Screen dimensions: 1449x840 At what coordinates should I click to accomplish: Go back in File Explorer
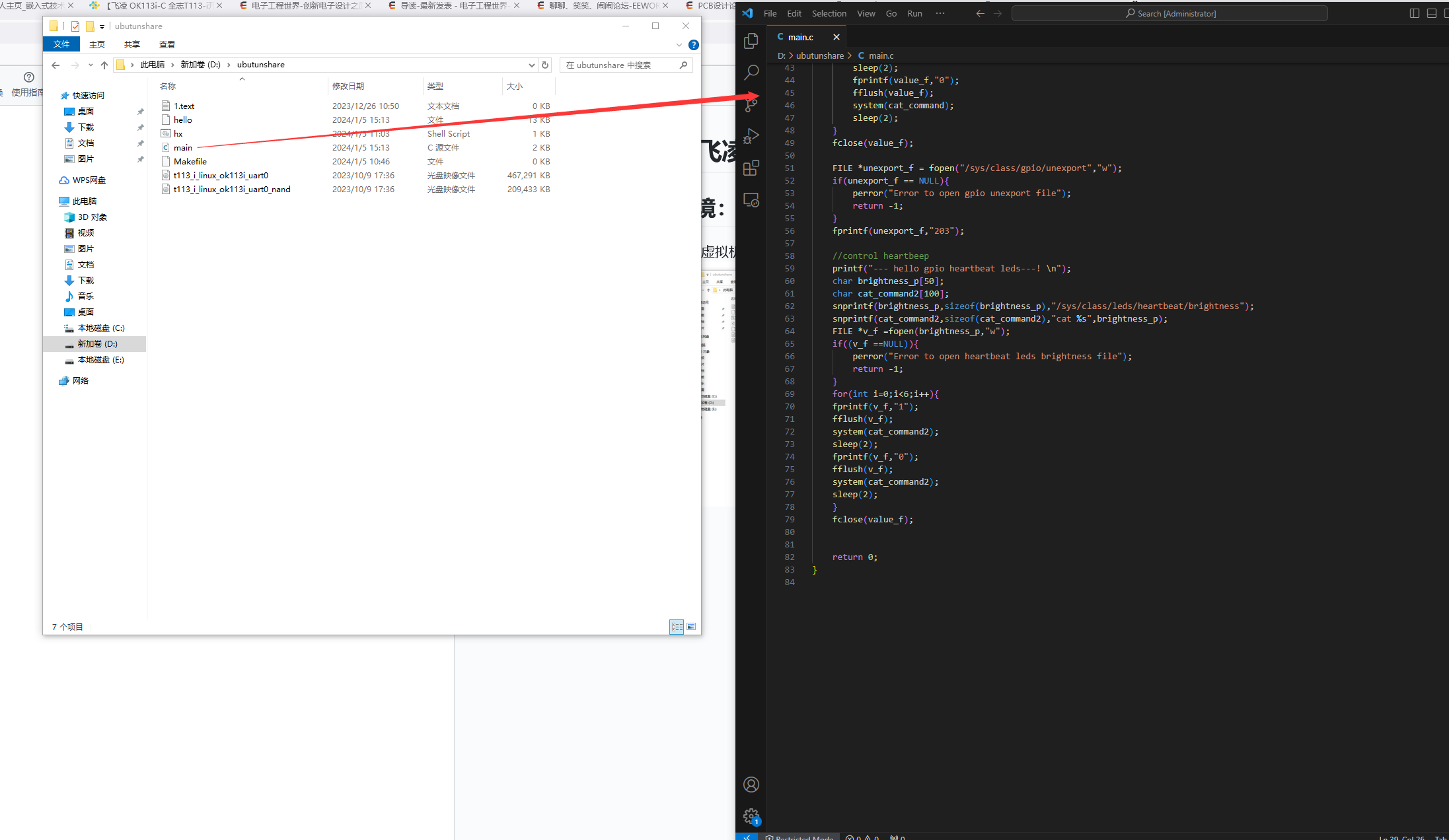click(56, 65)
